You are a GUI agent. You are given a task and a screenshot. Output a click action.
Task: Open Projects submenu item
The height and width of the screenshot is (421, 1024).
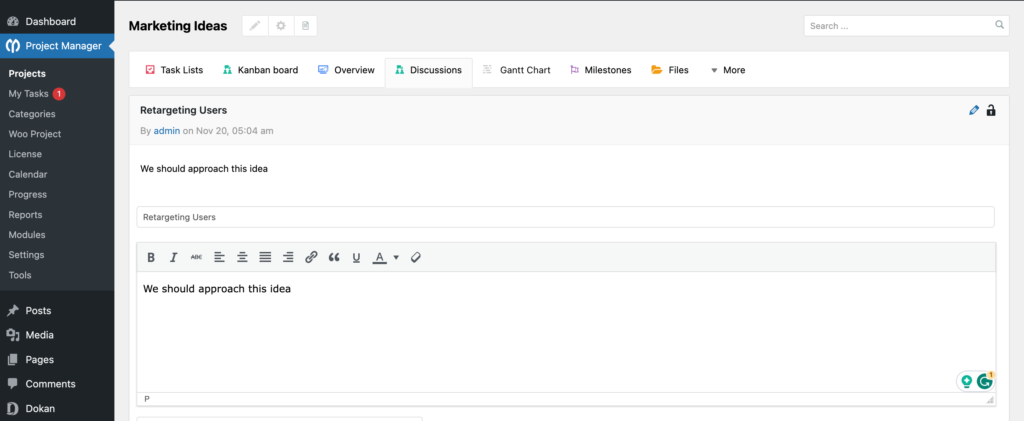[x=27, y=74]
